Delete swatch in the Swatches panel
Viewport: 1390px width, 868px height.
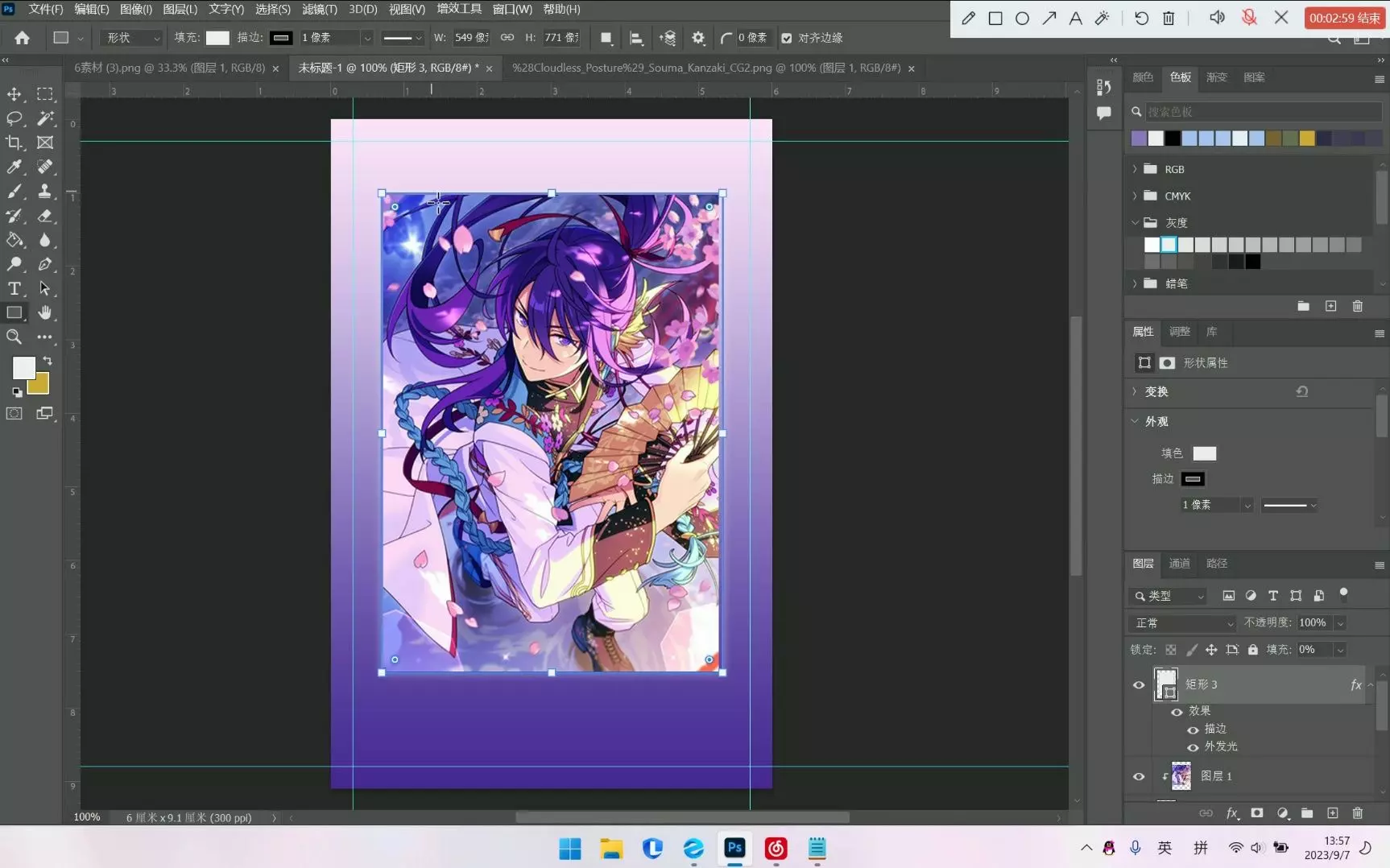[1358, 306]
